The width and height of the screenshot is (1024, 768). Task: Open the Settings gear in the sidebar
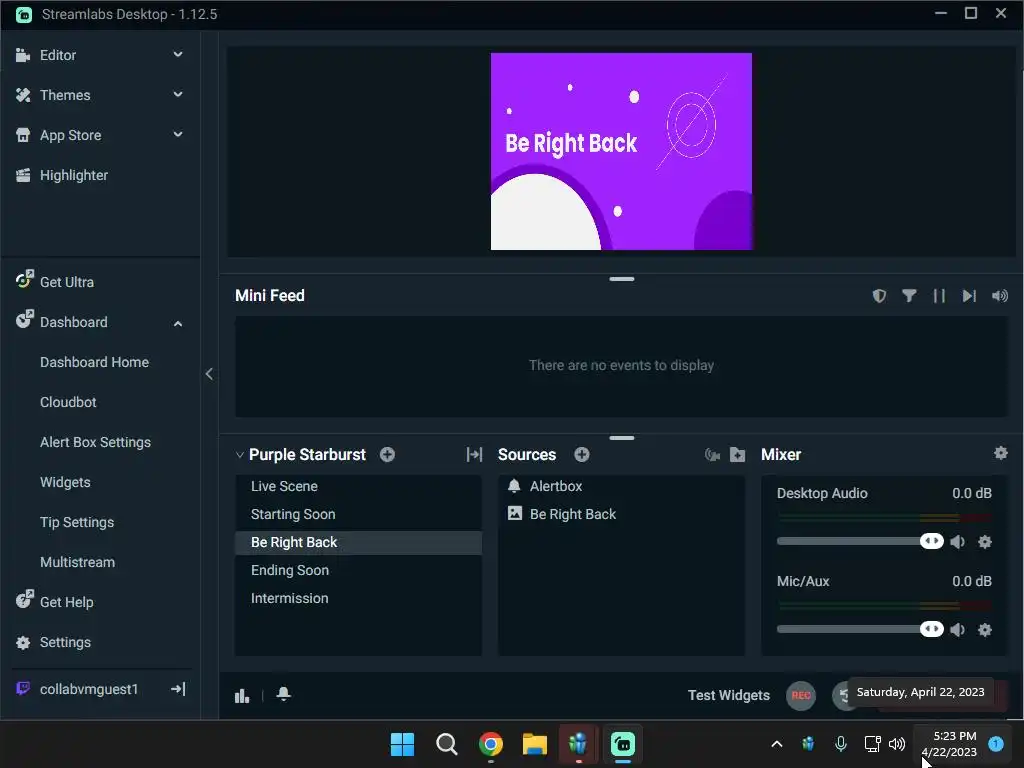pyautogui.click(x=23, y=643)
